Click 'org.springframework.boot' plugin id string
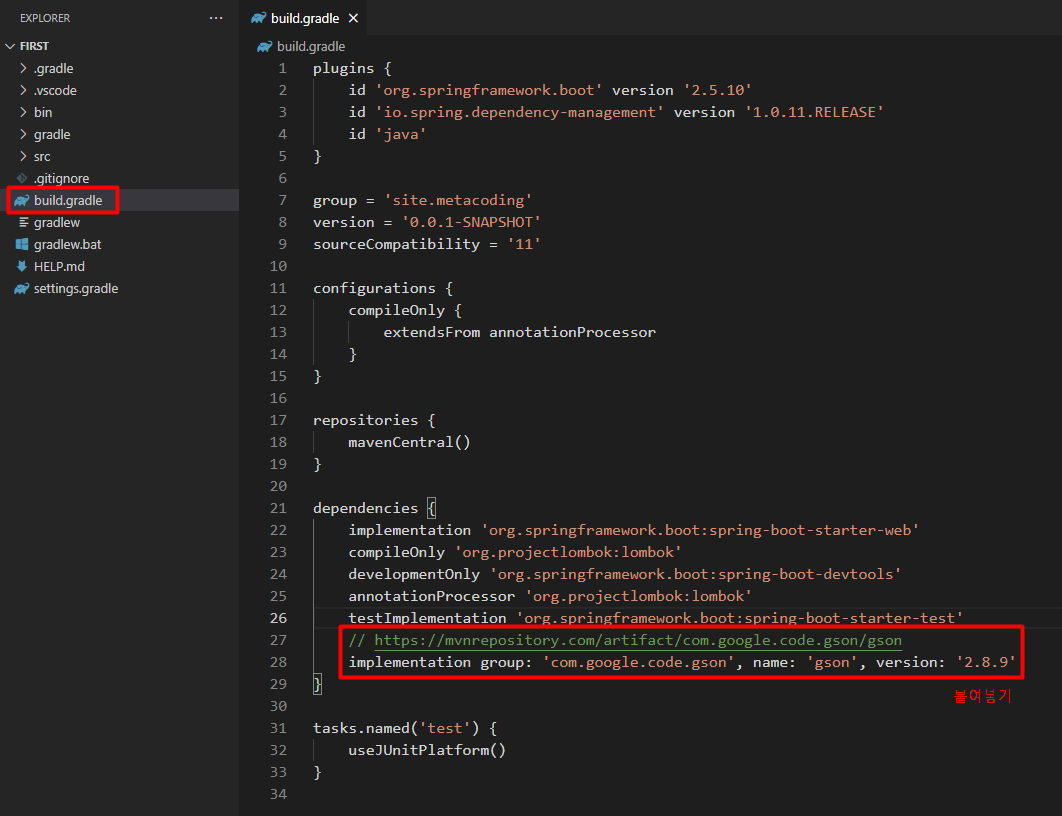The height and width of the screenshot is (816, 1062). click(488, 90)
